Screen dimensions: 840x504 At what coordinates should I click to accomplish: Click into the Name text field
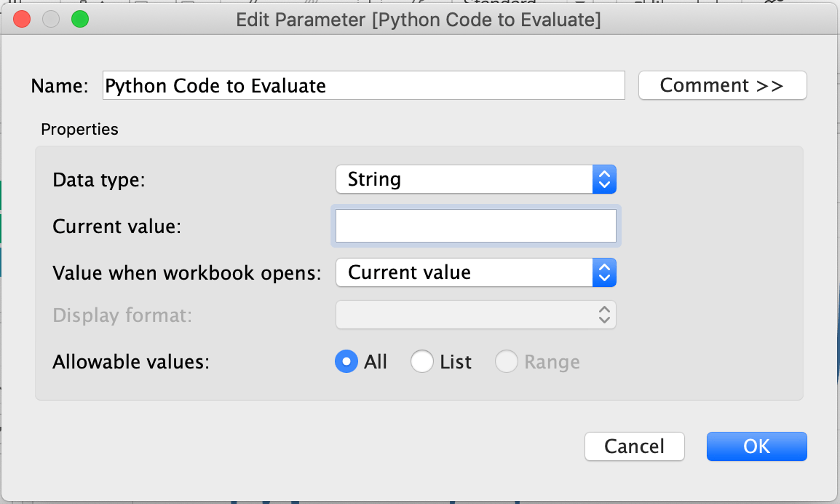tap(363, 85)
